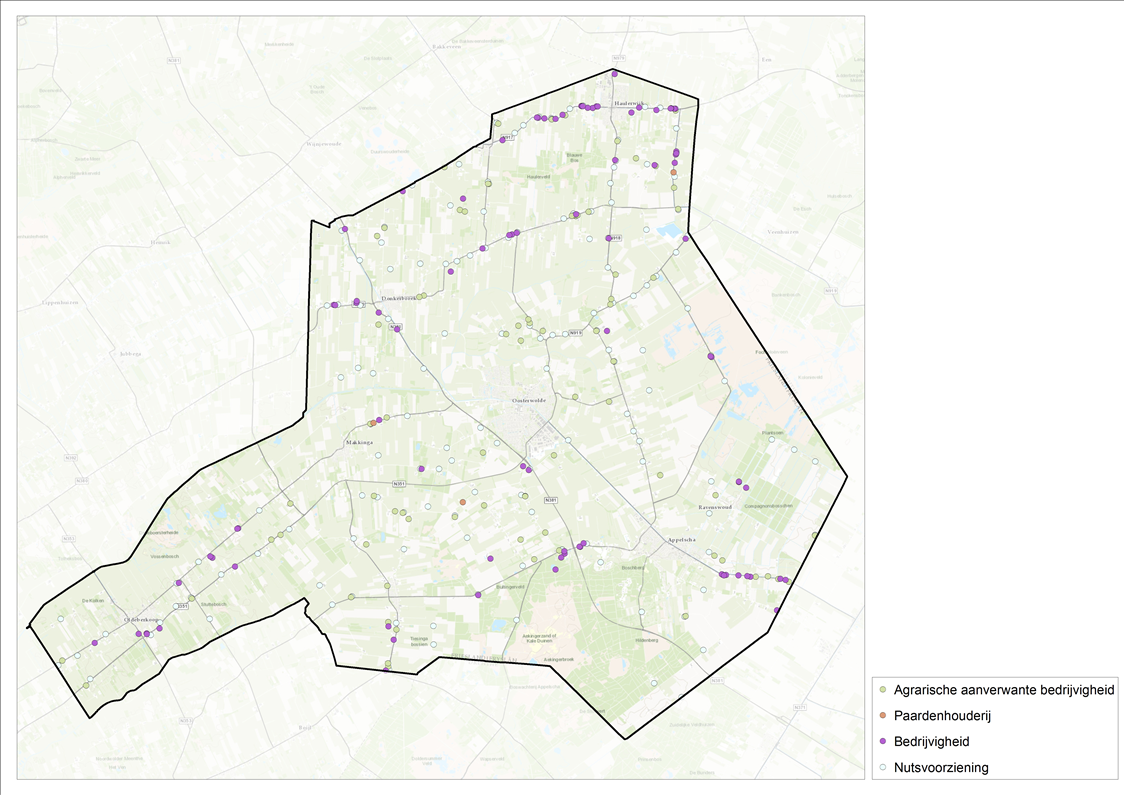Click the Ravenswoud village label
1124x795 pixels.
tap(715, 507)
